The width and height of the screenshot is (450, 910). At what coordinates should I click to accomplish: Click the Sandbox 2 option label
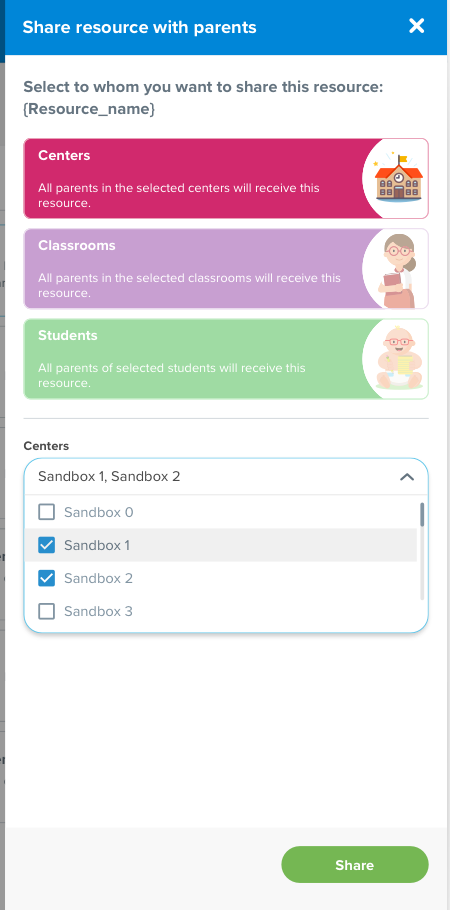(x=98, y=578)
